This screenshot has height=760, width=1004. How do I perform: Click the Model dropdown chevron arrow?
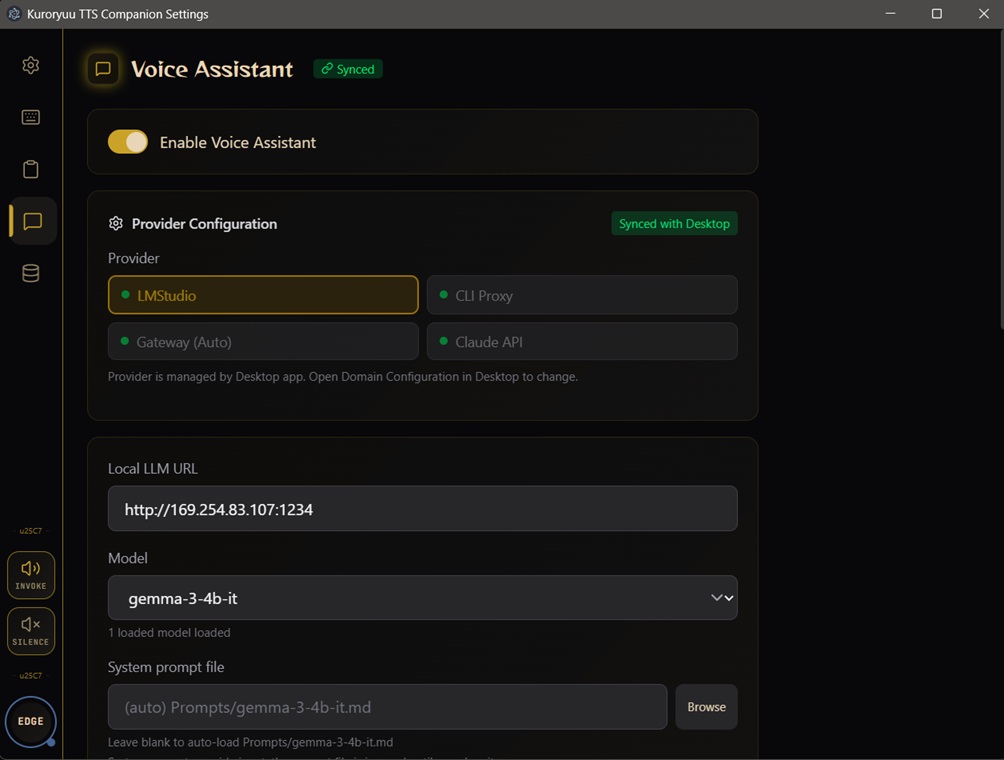[x=722, y=598]
